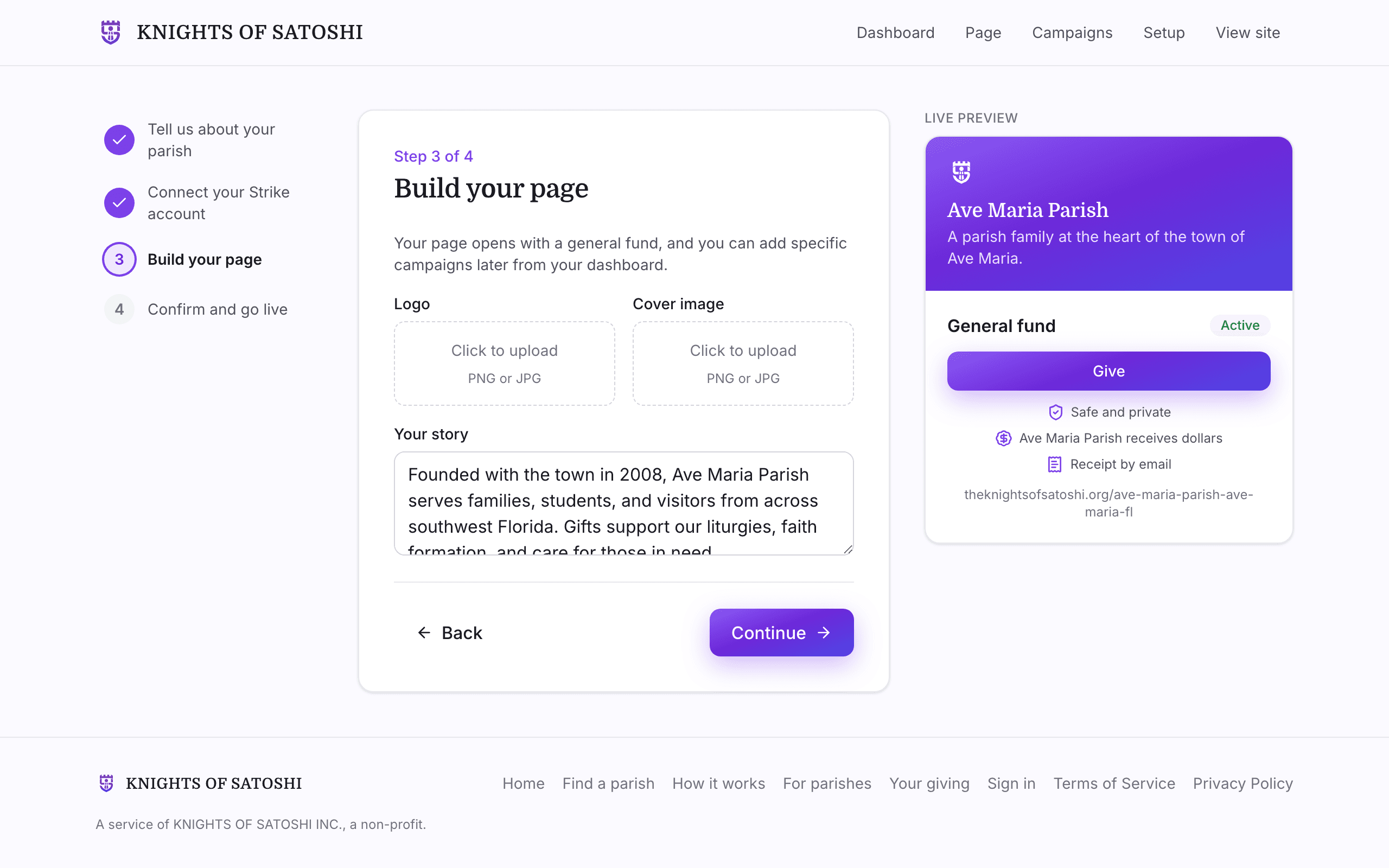Click the step 4 circle in the sidebar
Screen dimensions: 1389x868
(119, 309)
